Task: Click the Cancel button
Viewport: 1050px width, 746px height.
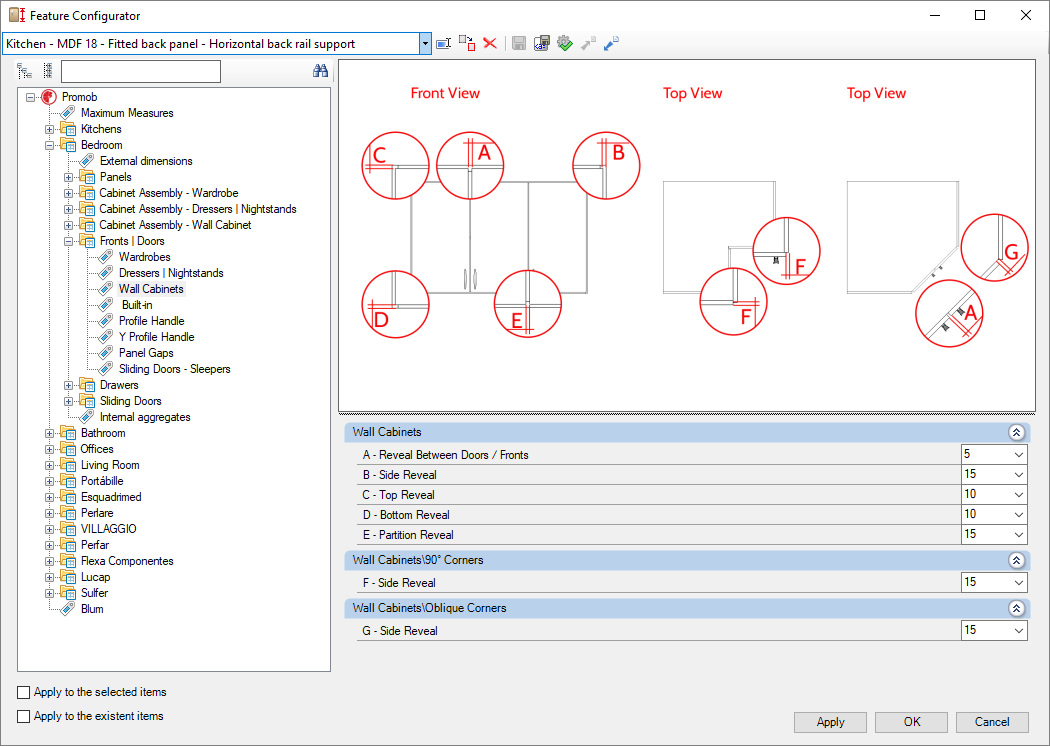Action: (x=992, y=722)
